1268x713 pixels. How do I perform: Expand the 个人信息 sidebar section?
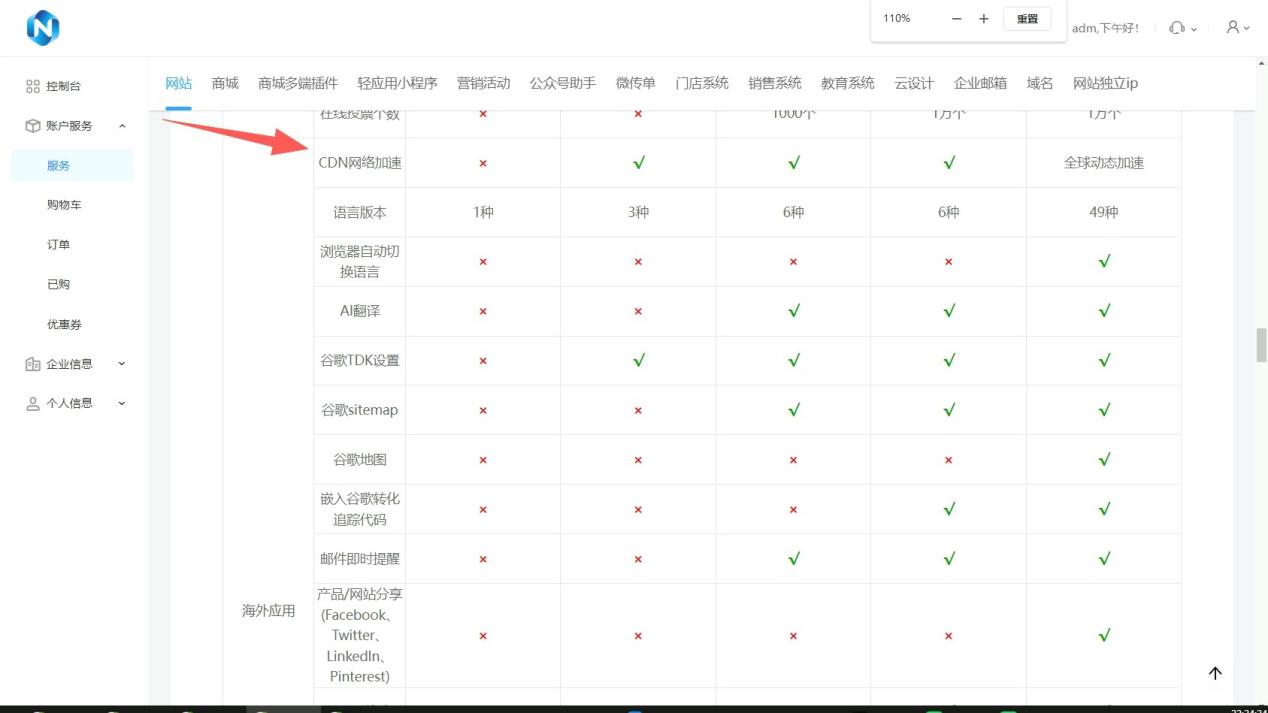[122, 403]
